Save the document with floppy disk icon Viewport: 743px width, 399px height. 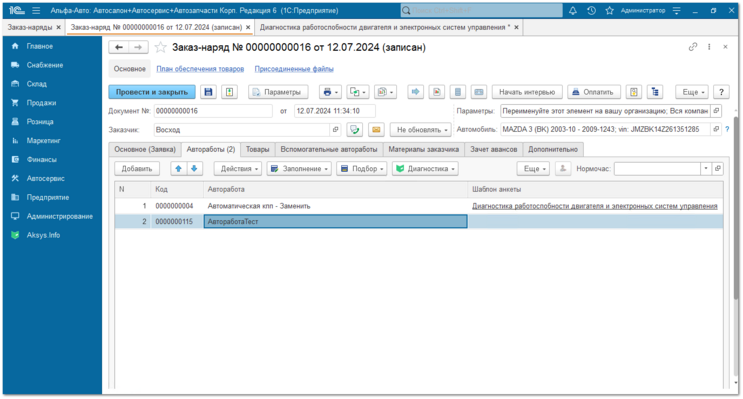208,92
